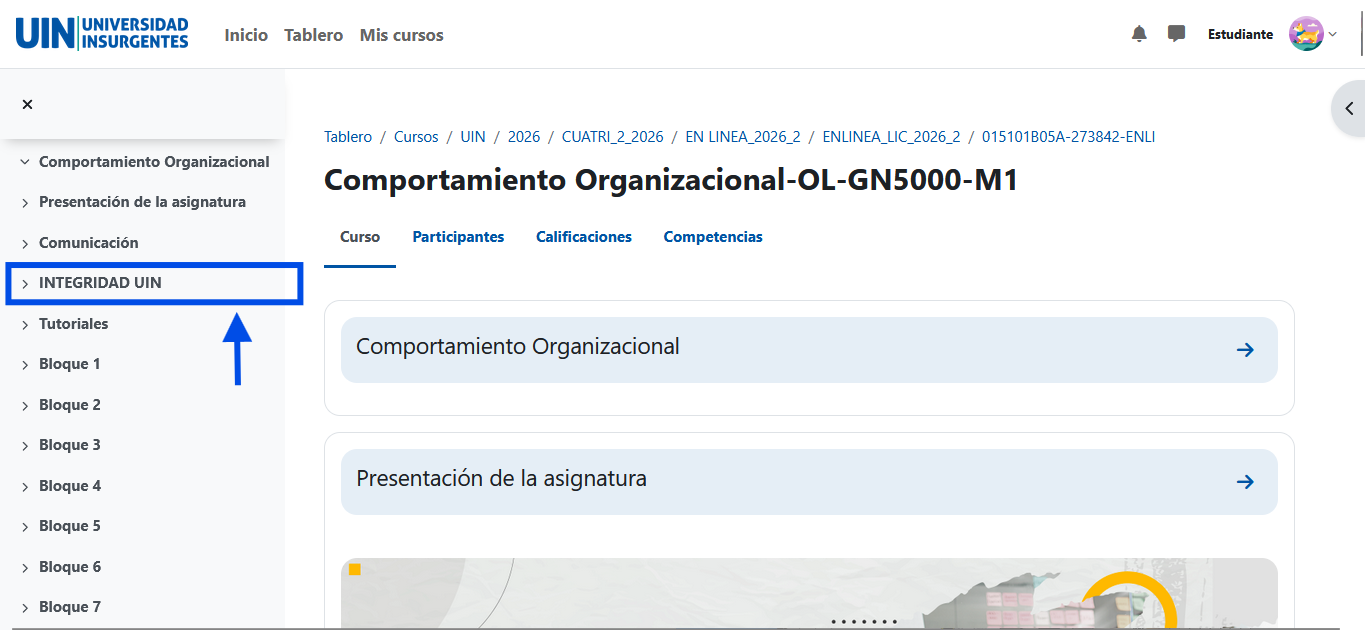This screenshot has width=1365, height=630.
Task: Collapse Comportamiento Organizacional sidebar section
Action: (x=25, y=162)
